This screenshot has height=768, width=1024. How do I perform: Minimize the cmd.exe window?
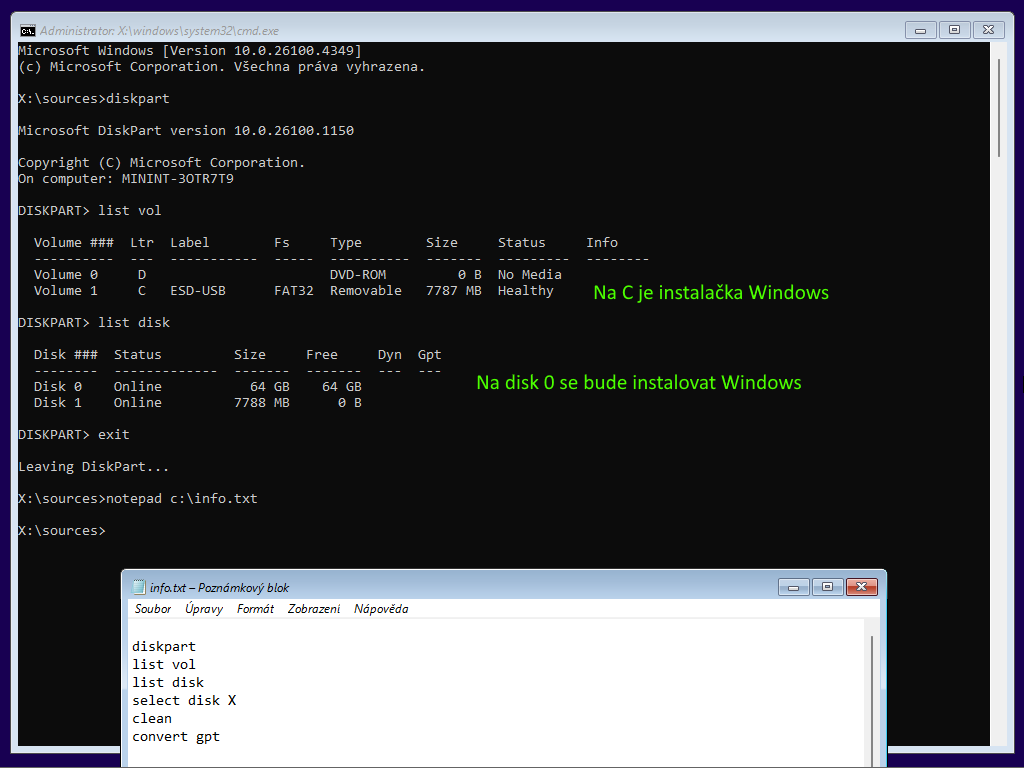point(921,30)
